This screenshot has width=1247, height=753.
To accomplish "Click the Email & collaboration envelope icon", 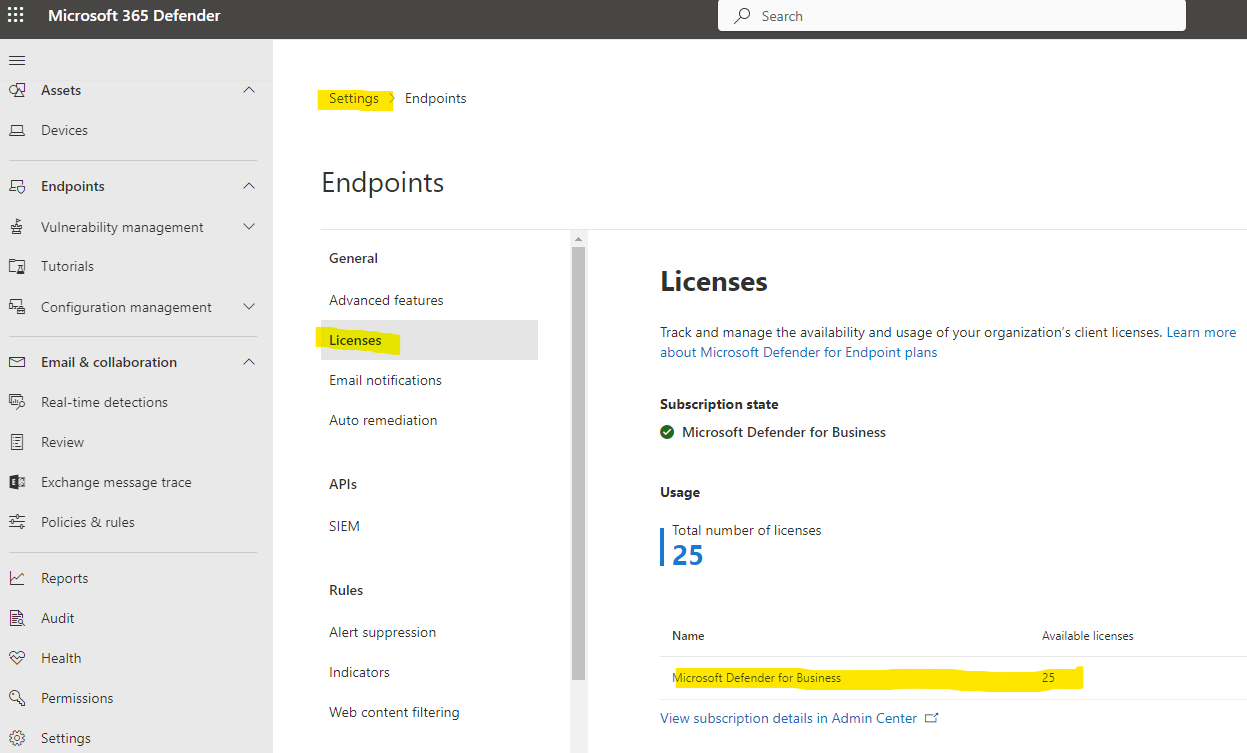I will pyautogui.click(x=17, y=362).
